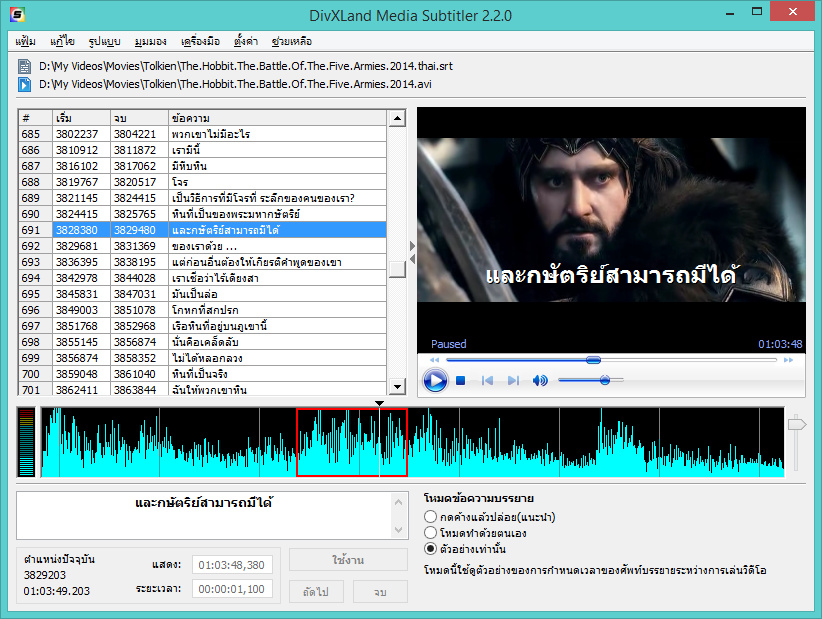822x619 pixels.
Task: Adjust the volume slider handle
Action: [605, 380]
